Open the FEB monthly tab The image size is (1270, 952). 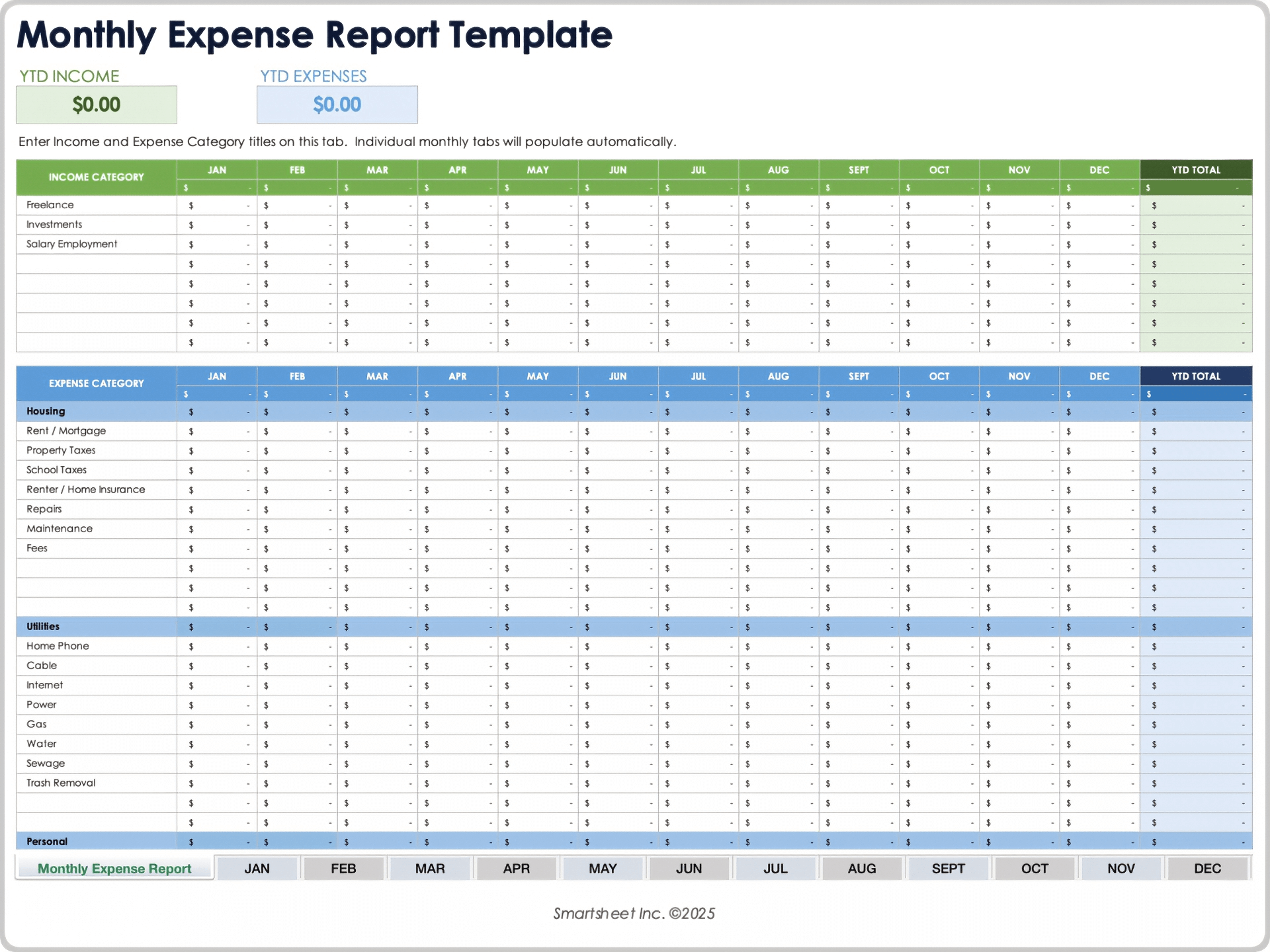tap(343, 868)
